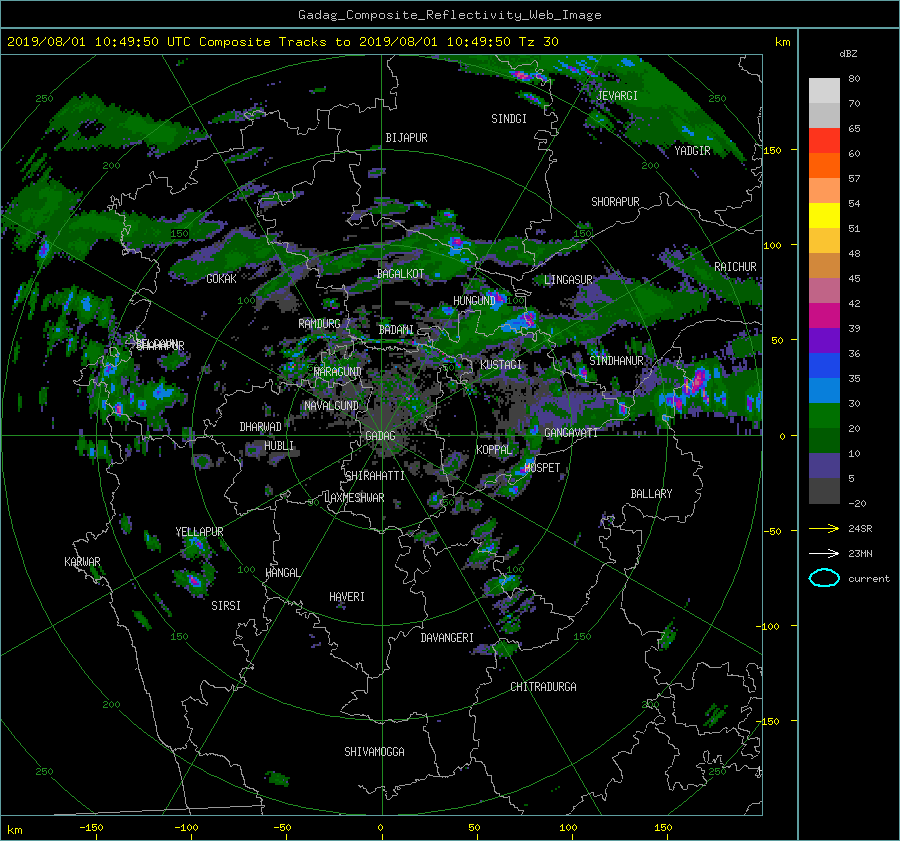Image resolution: width=900 pixels, height=841 pixels.
Task: Click the KARWAR city label
Action: (x=82, y=562)
